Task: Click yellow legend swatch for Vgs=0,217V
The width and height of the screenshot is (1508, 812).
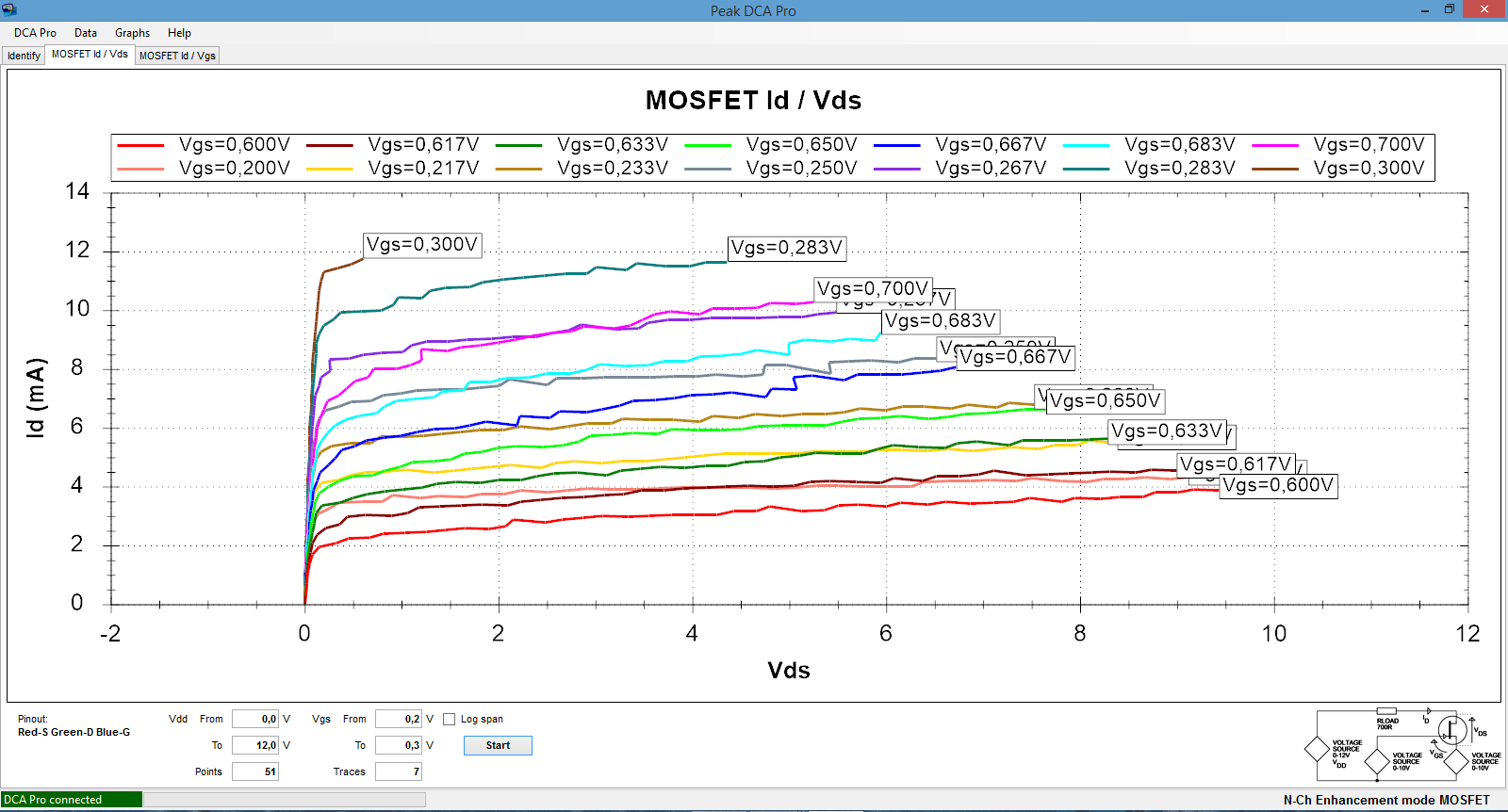Action: [330, 169]
